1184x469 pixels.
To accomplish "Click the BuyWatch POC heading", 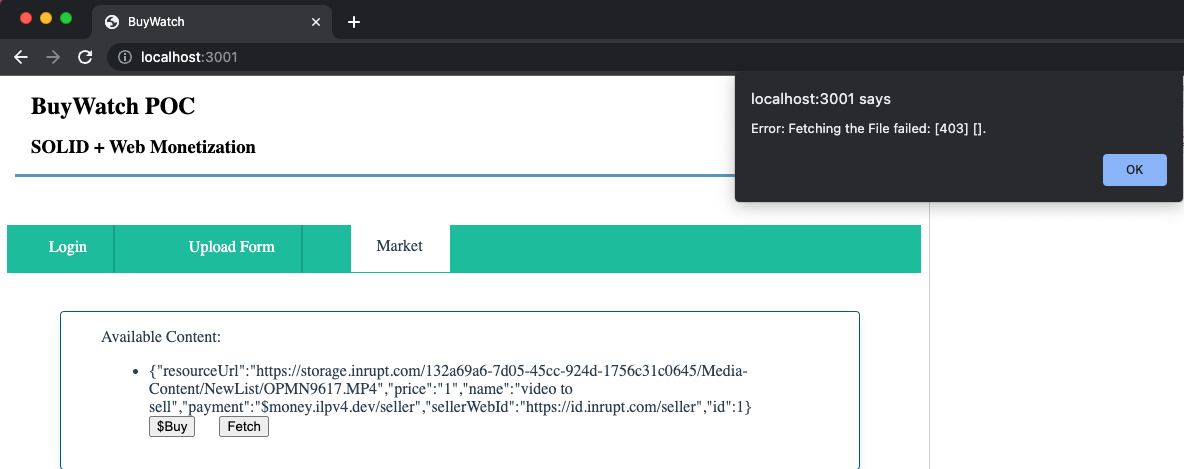I will pos(113,106).
